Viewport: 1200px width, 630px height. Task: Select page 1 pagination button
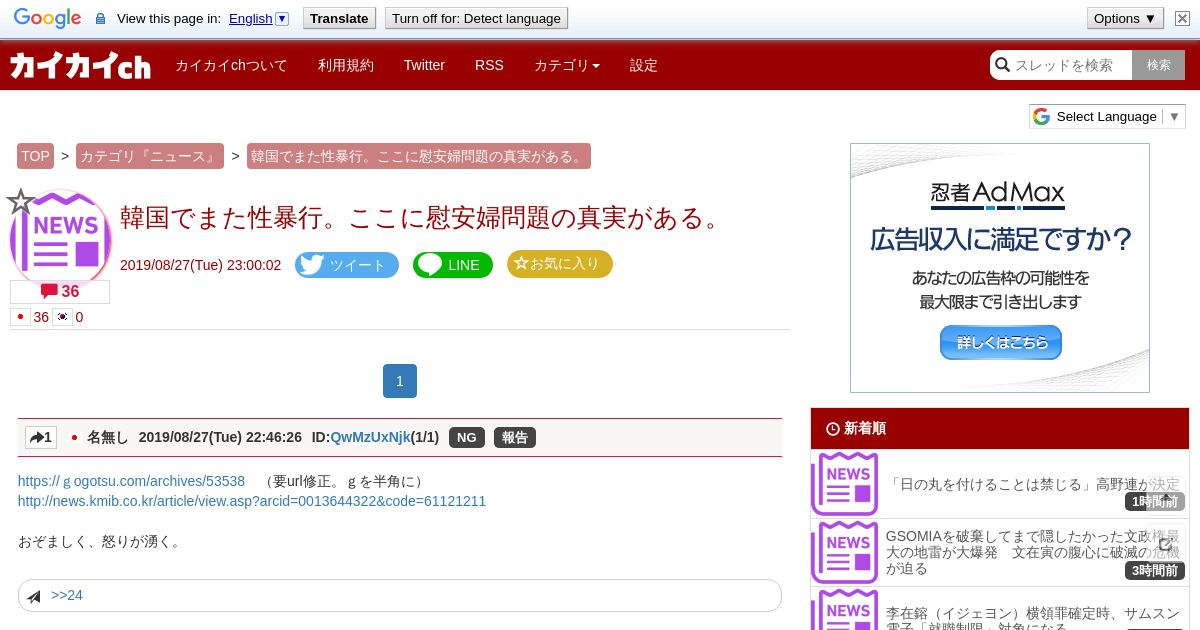coord(400,381)
